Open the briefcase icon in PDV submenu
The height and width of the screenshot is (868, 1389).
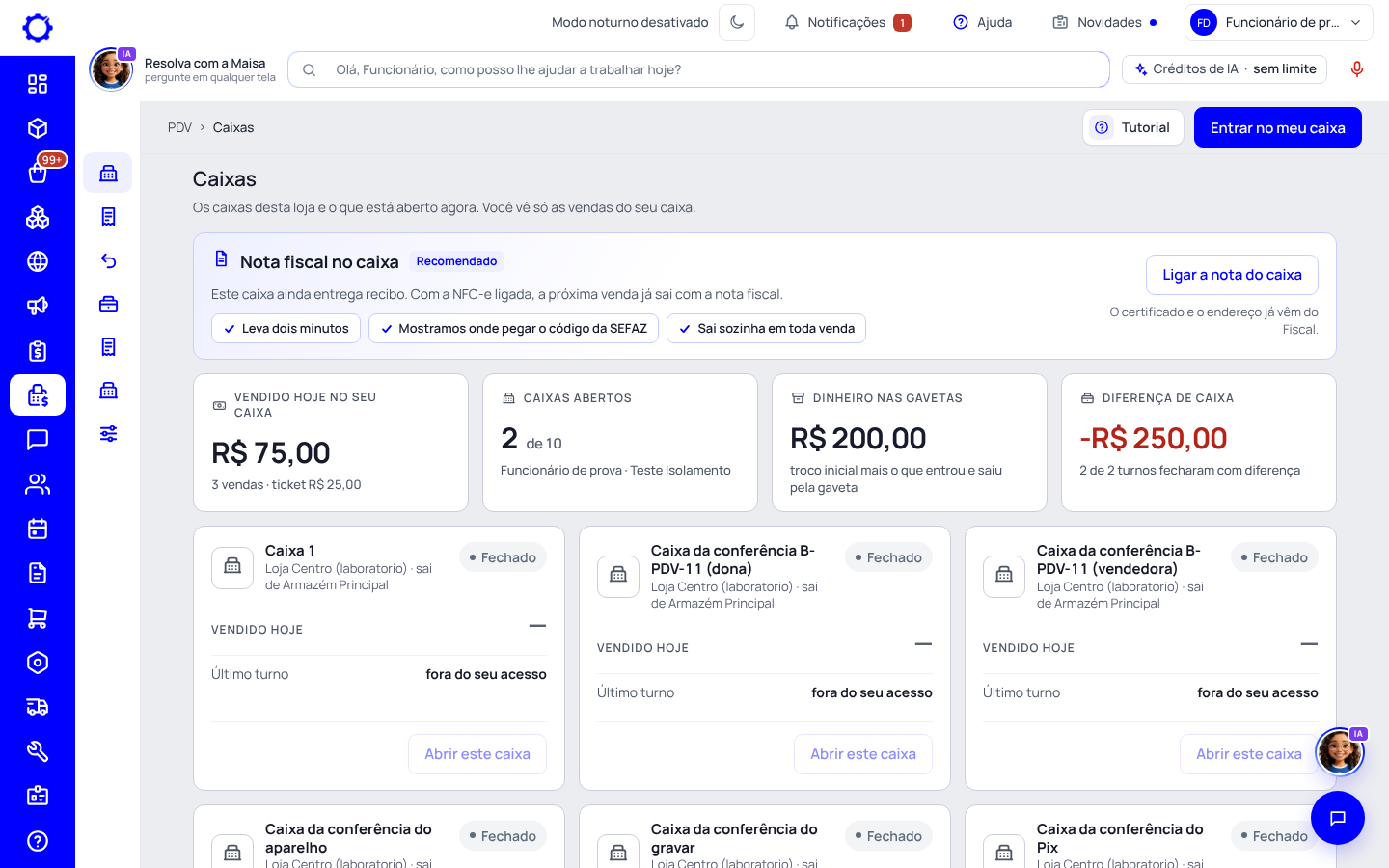(x=108, y=304)
